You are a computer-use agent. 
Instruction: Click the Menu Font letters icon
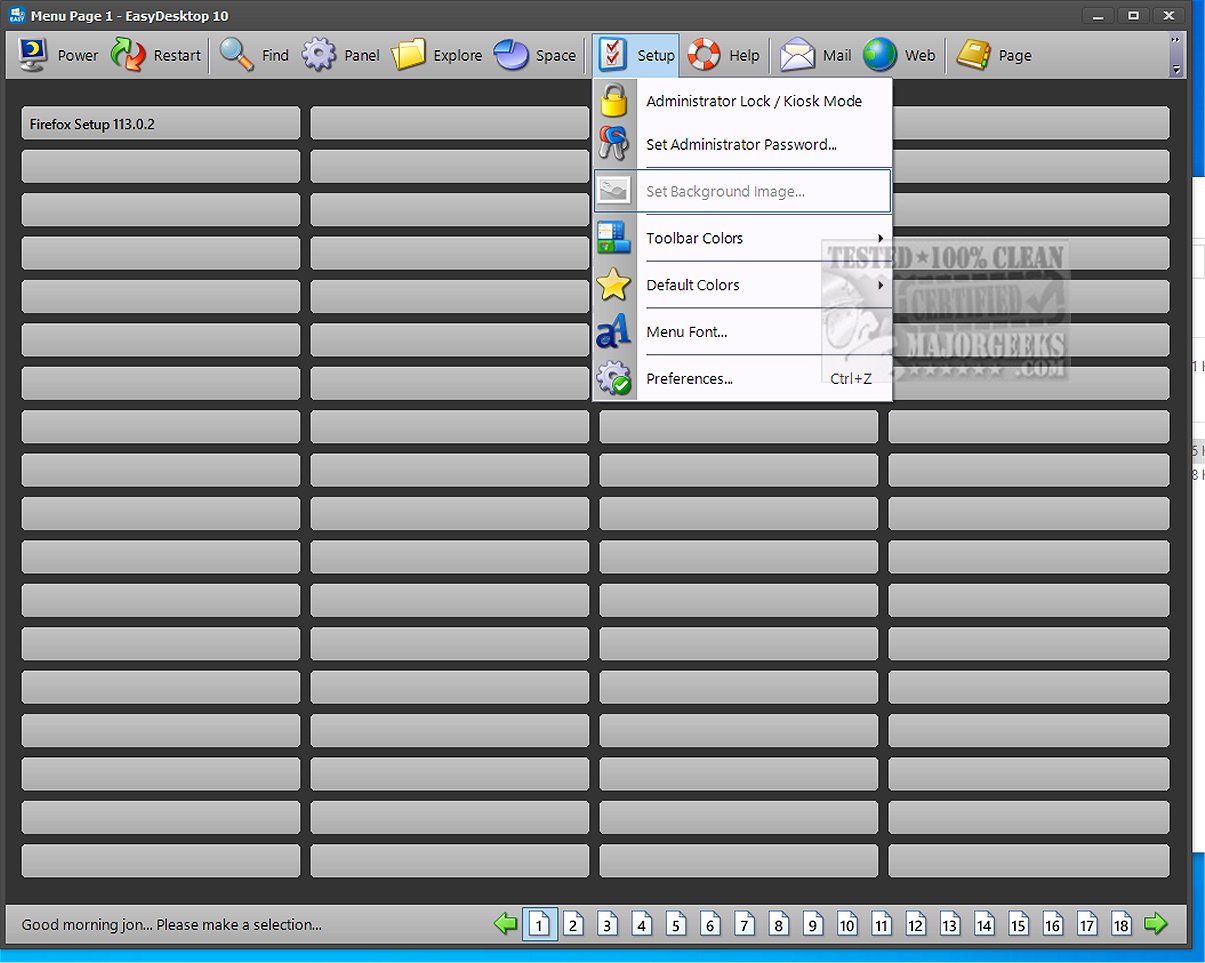[614, 332]
